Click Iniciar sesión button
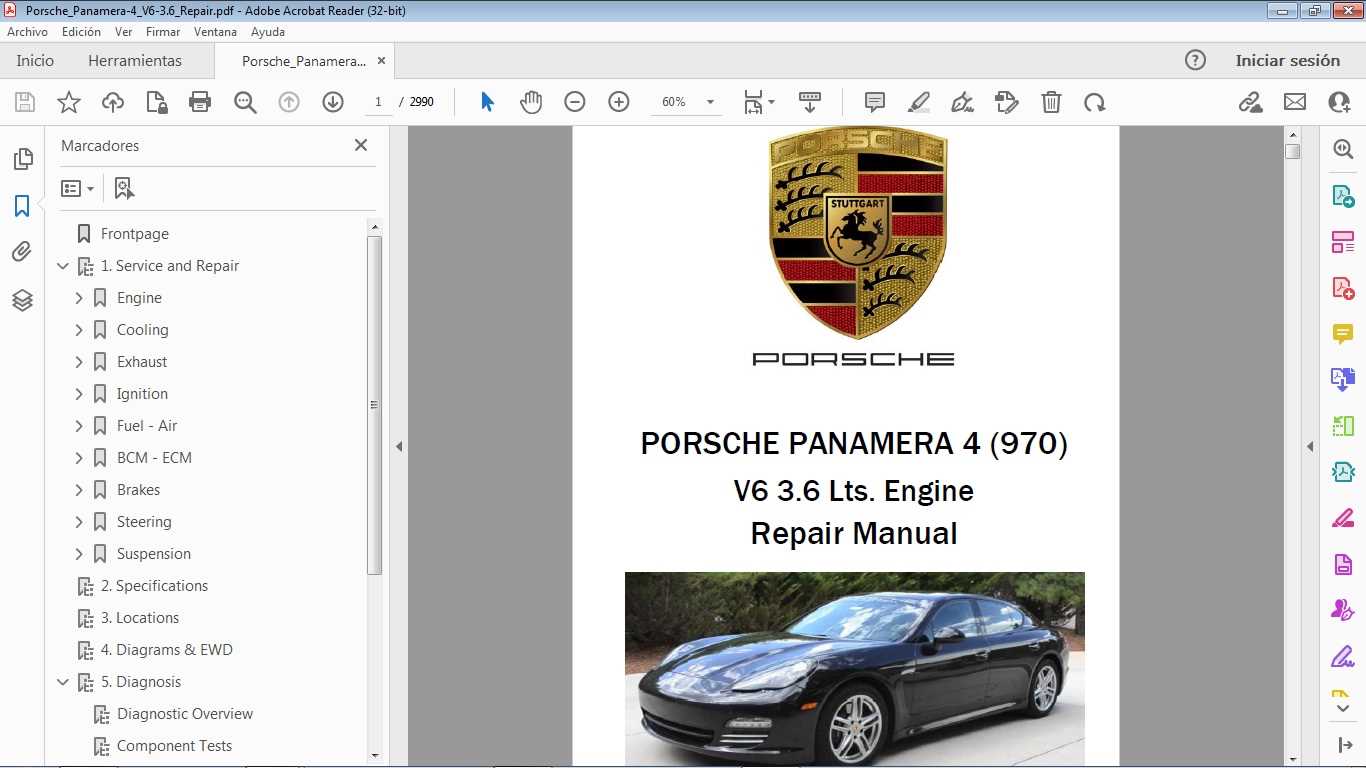The image size is (1366, 768). click(x=1287, y=60)
